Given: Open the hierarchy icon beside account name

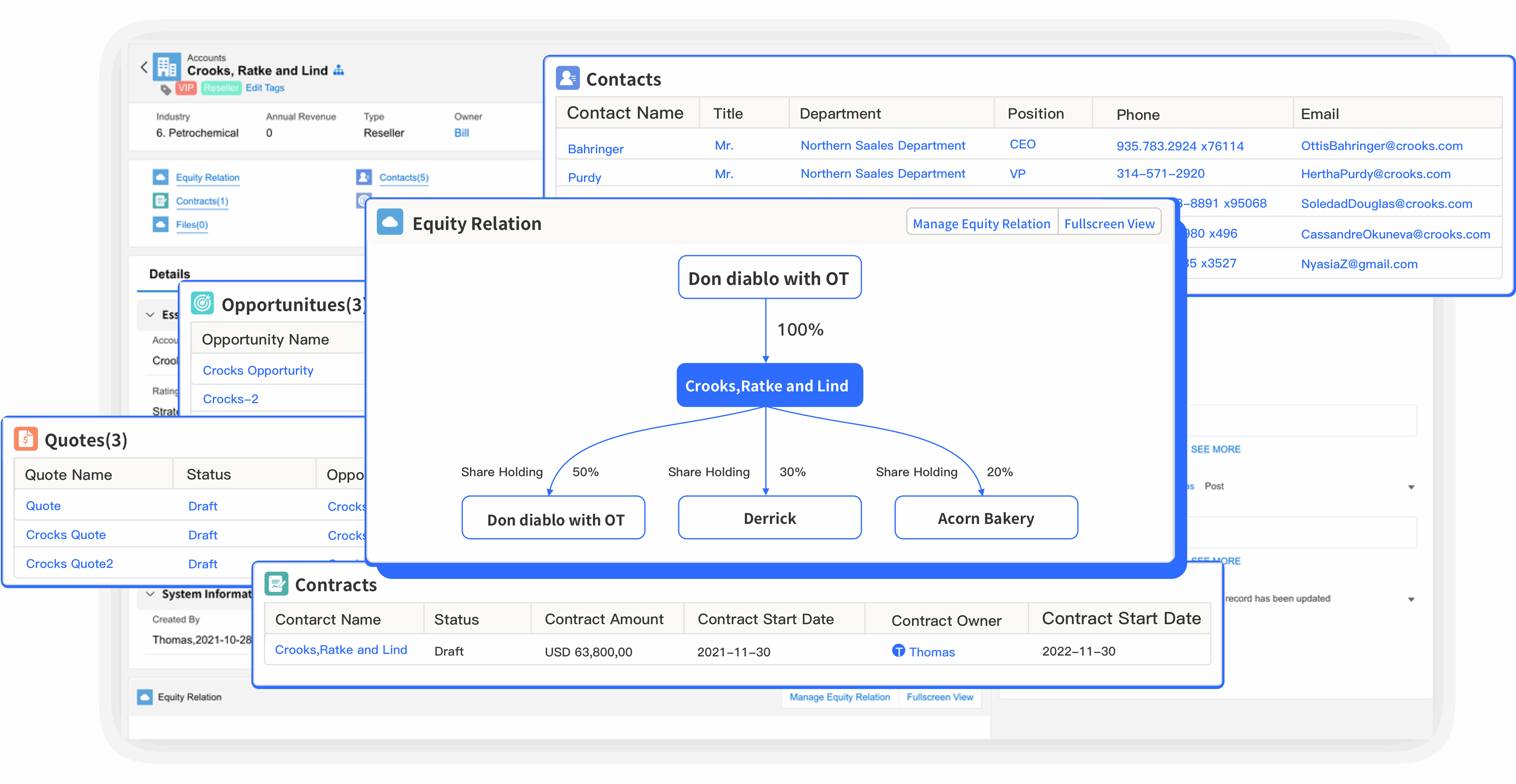Looking at the screenshot, I should tap(339, 71).
